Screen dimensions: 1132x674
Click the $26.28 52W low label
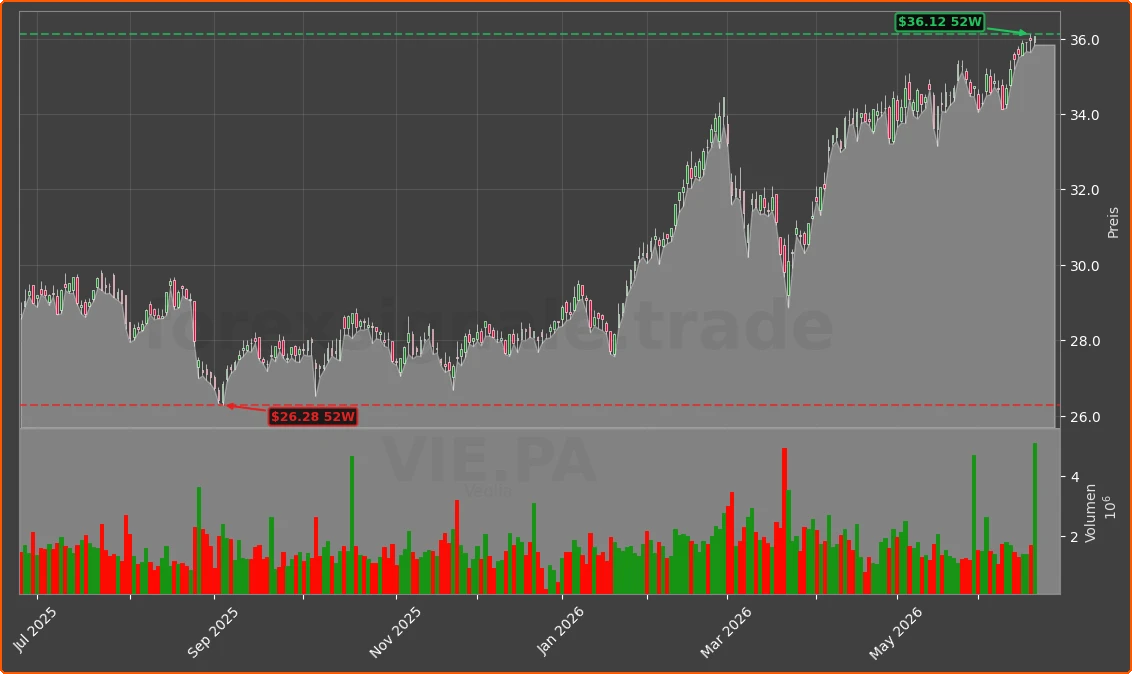pyautogui.click(x=313, y=416)
